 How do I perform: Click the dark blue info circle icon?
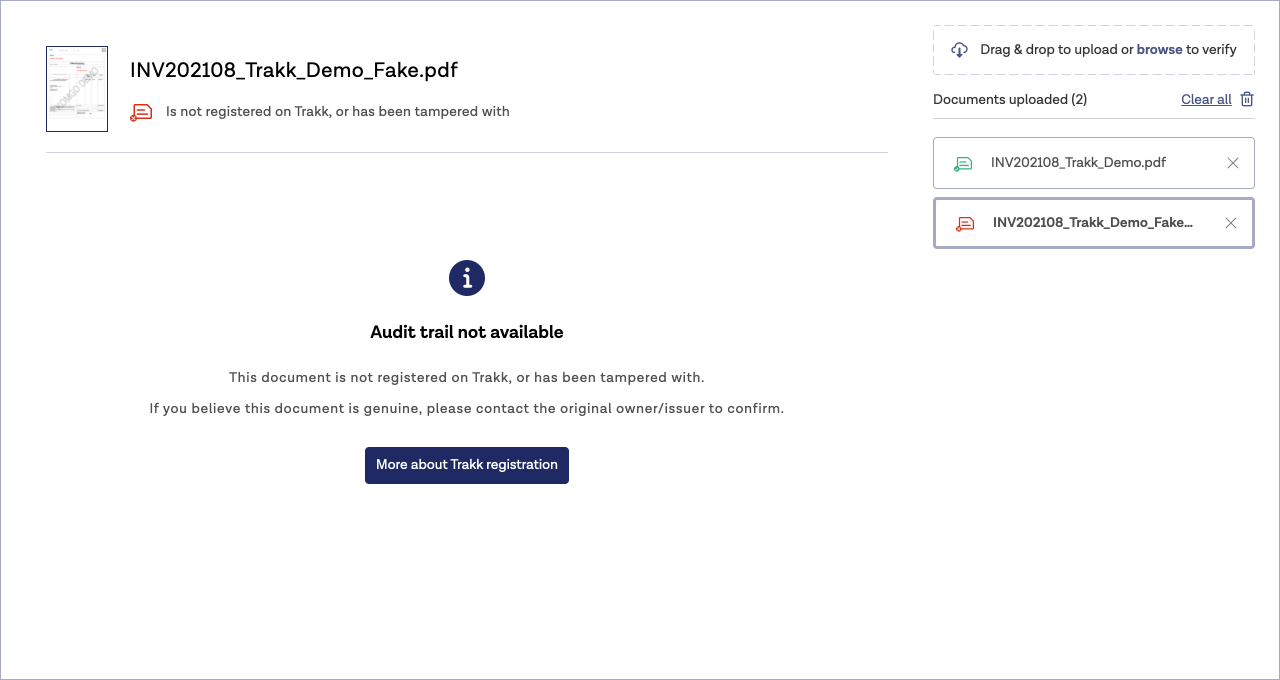[x=467, y=278]
